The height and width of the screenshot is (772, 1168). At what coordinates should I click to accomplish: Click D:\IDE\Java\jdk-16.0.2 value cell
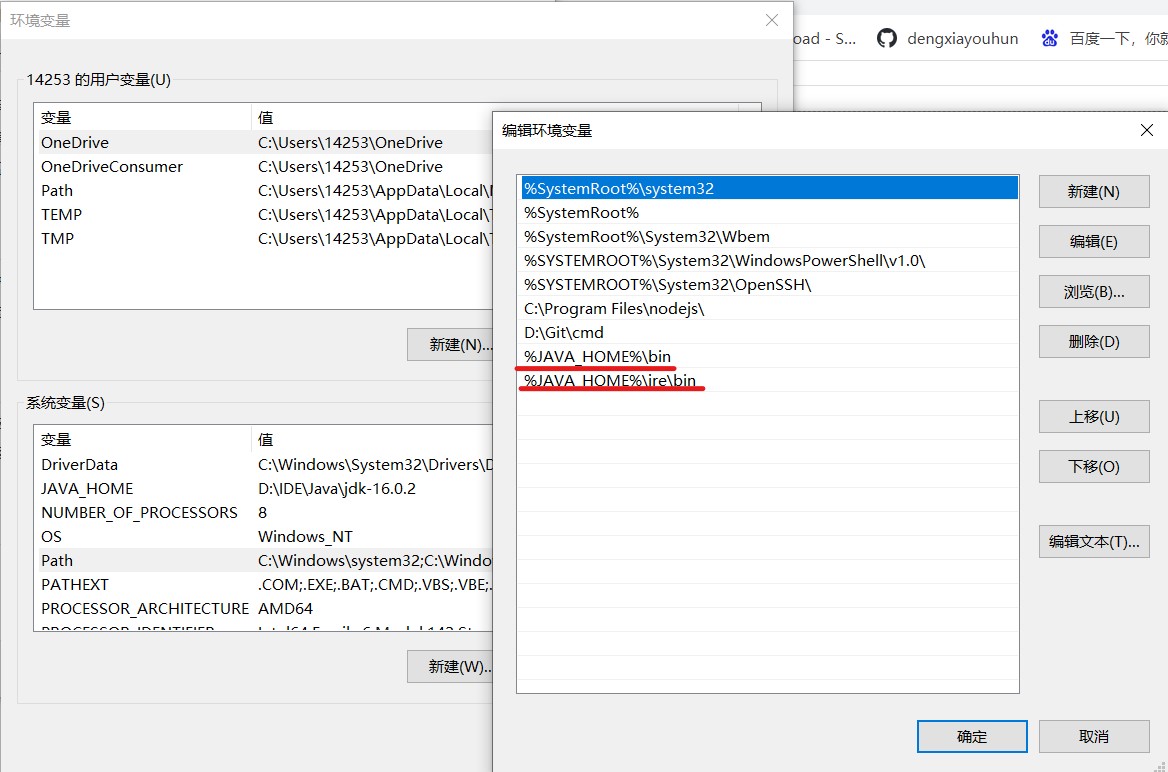(337, 489)
